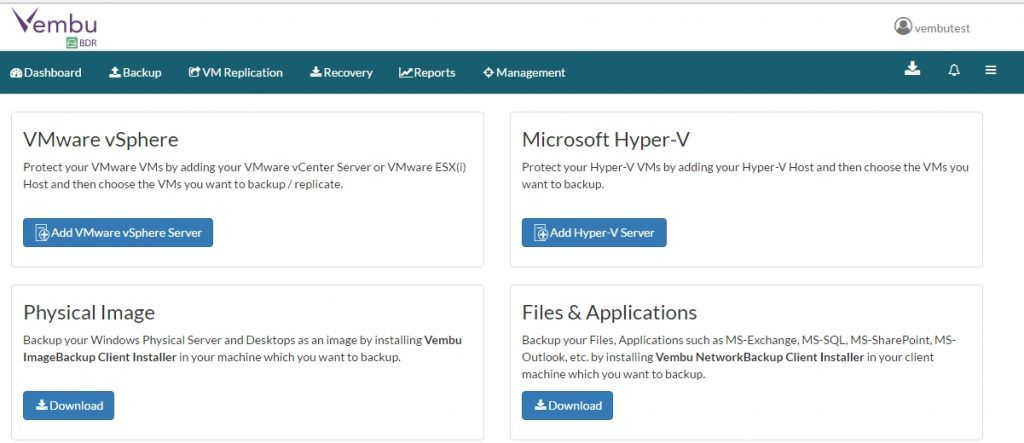1024x443 pixels.
Task: Click the Physical Image heading
Action: tap(89, 312)
